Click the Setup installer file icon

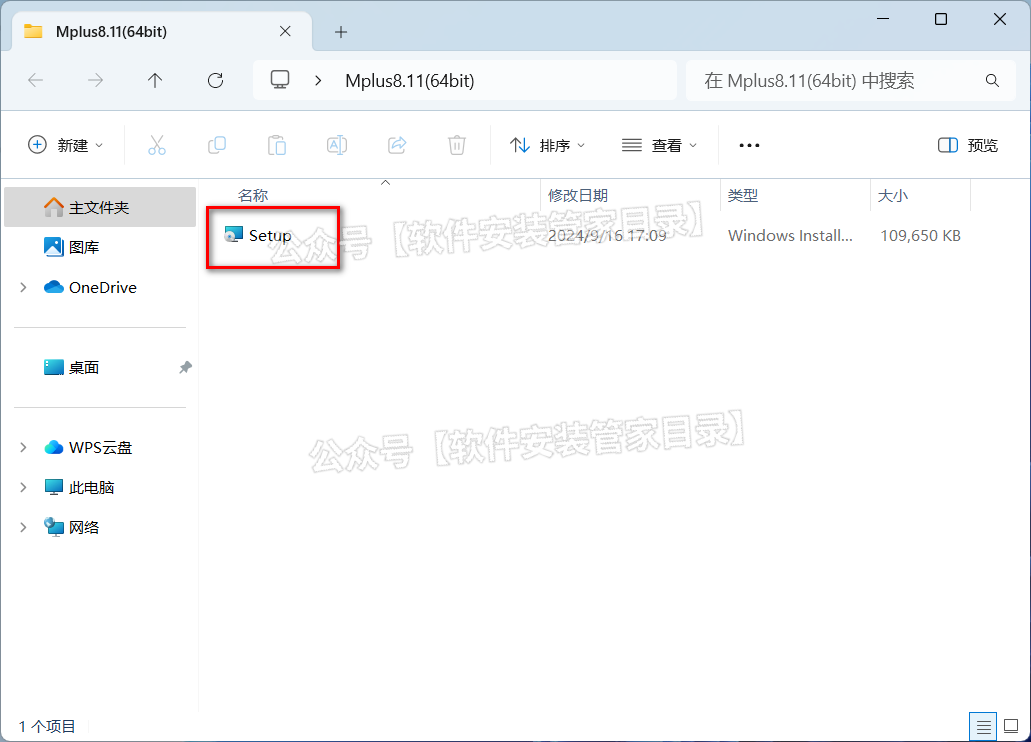(233, 235)
